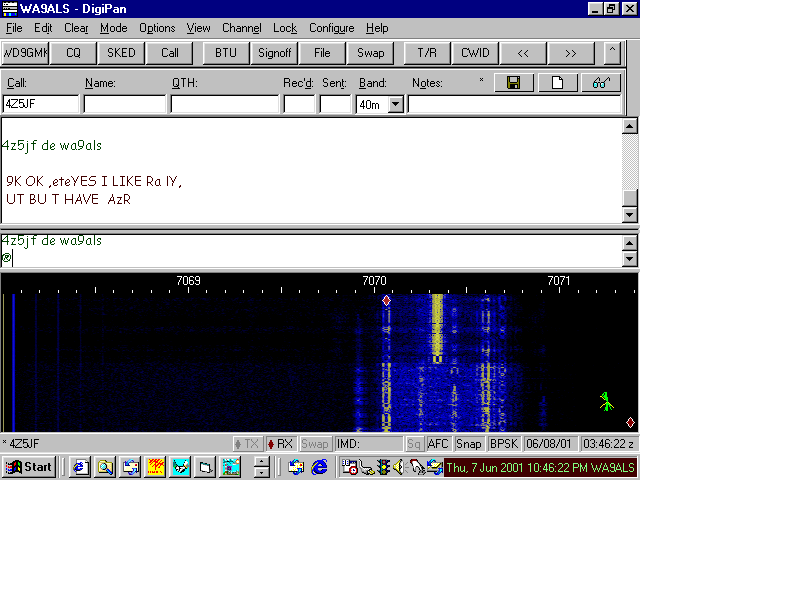
Task: Toggle the Sq squelch button
Action: (x=414, y=444)
